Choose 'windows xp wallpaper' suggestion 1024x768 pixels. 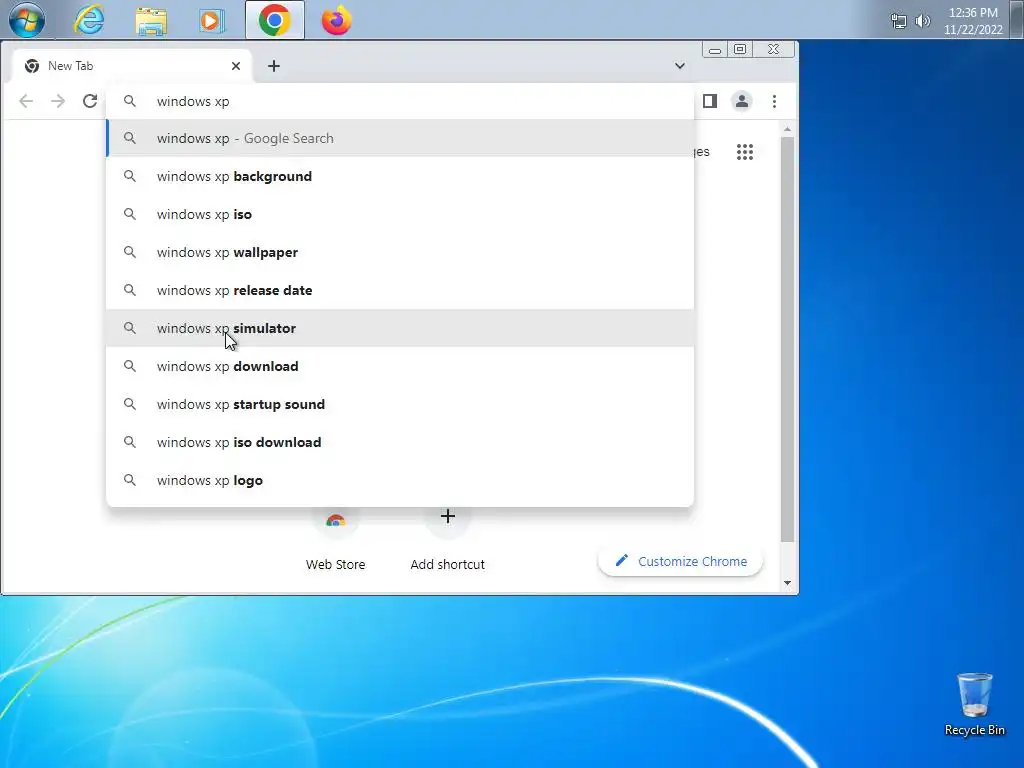pyautogui.click(x=400, y=252)
